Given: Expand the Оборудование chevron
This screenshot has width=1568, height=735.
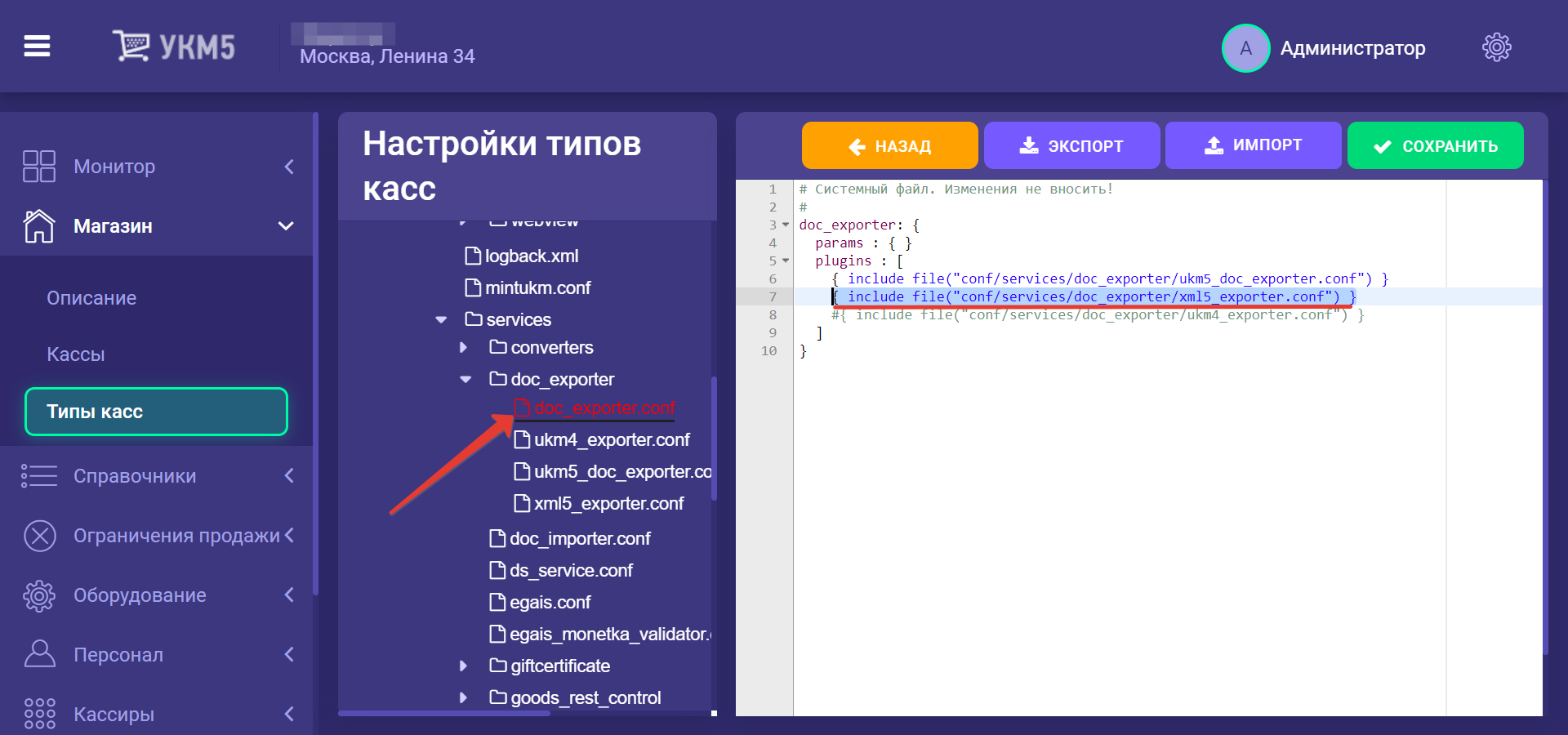Looking at the screenshot, I should pyautogui.click(x=289, y=595).
